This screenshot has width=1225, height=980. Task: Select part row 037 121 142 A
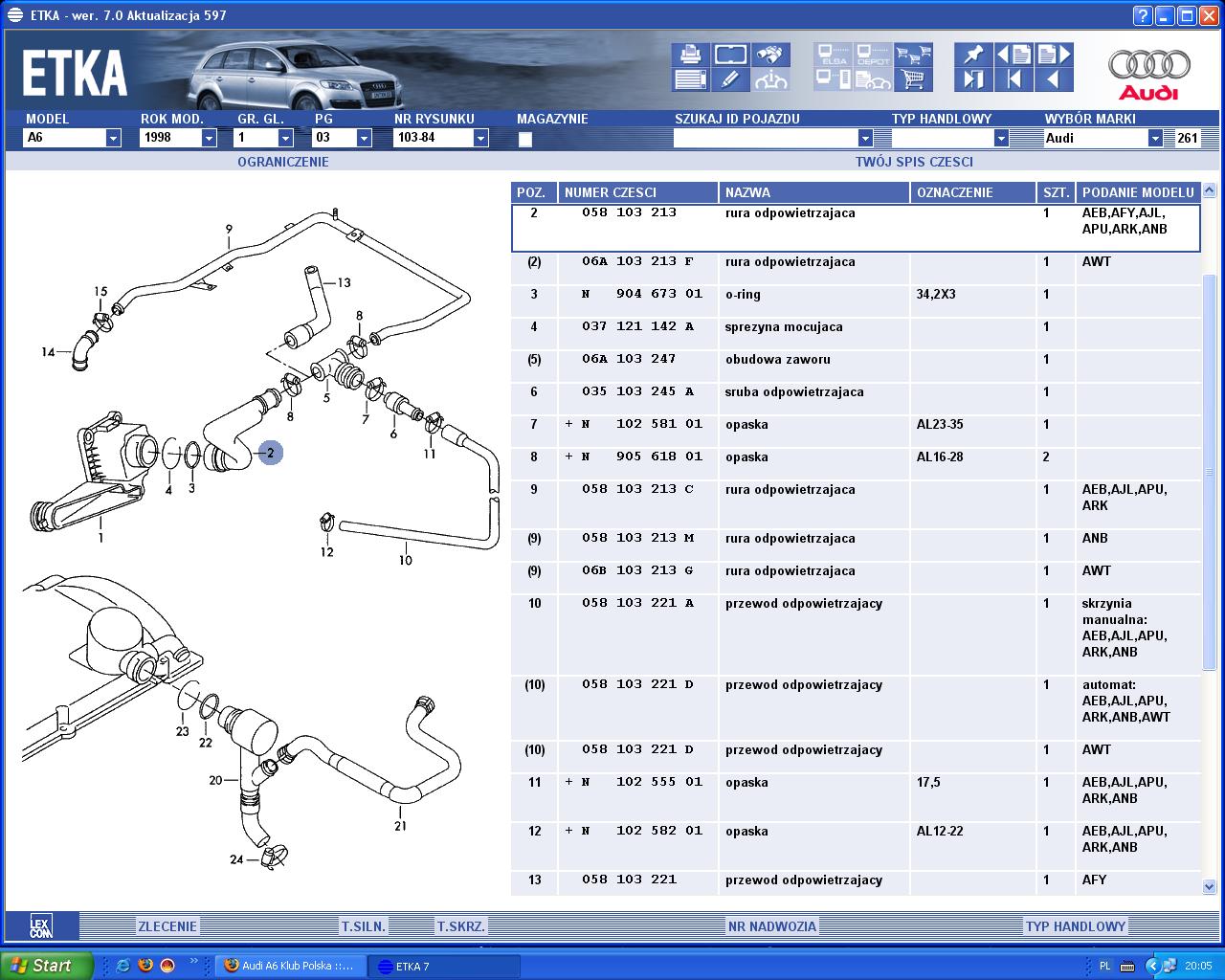pyautogui.click(x=856, y=326)
